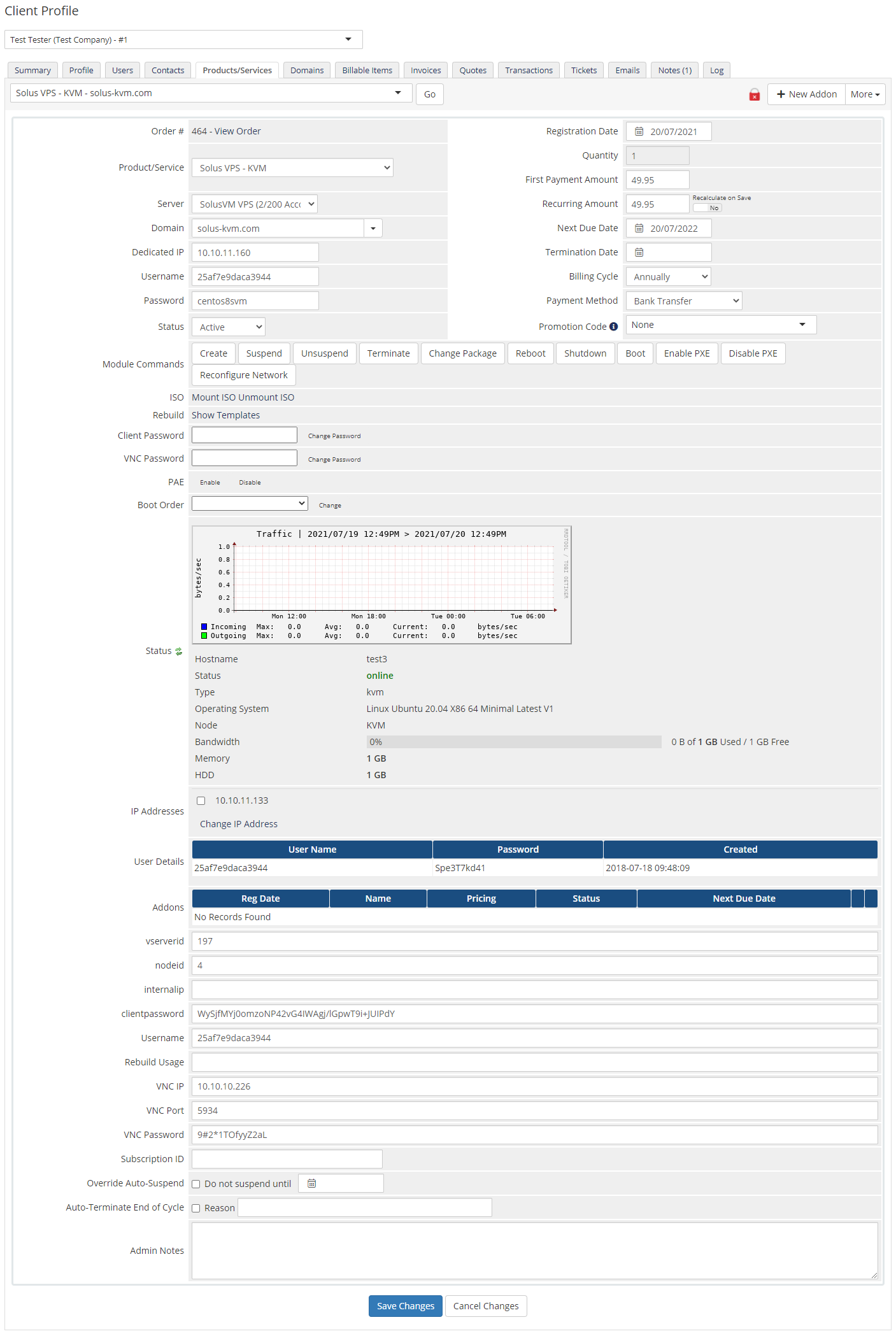The width and height of the screenshot is (896, 1336).
Task: Switch to the Invoices tab
Action: tap(425, 70)
